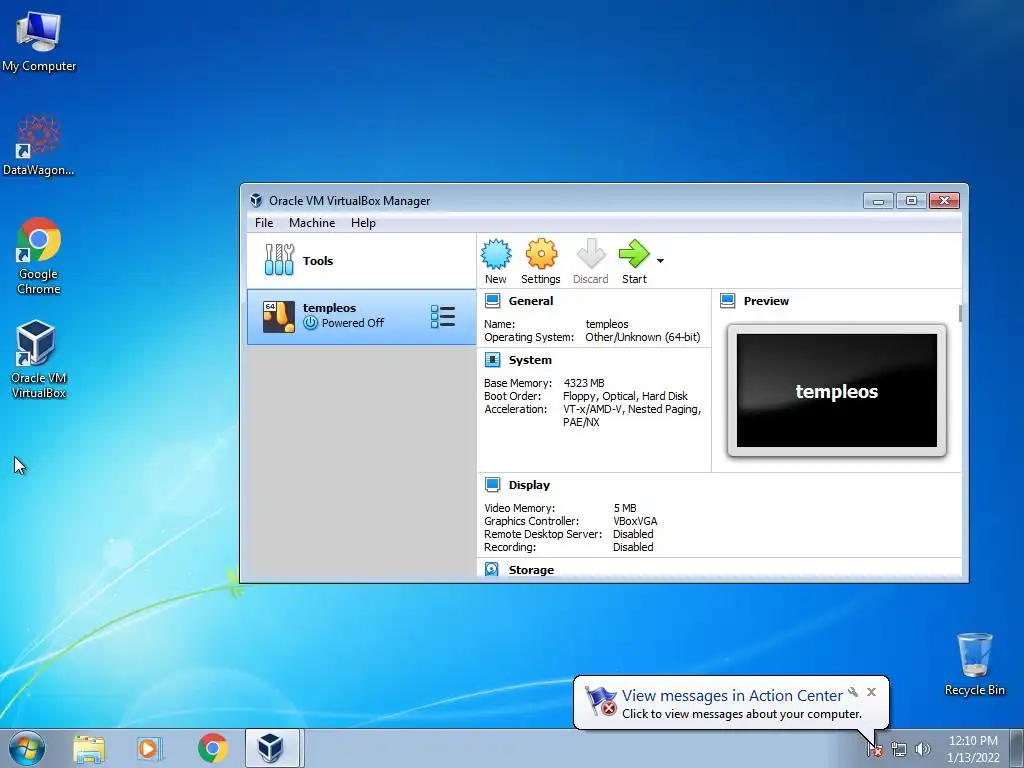Select the Oracle VM VirtualBox desktop shortcut
The width and height of the screenshot is (1024, 768).
tap(39, 359)
